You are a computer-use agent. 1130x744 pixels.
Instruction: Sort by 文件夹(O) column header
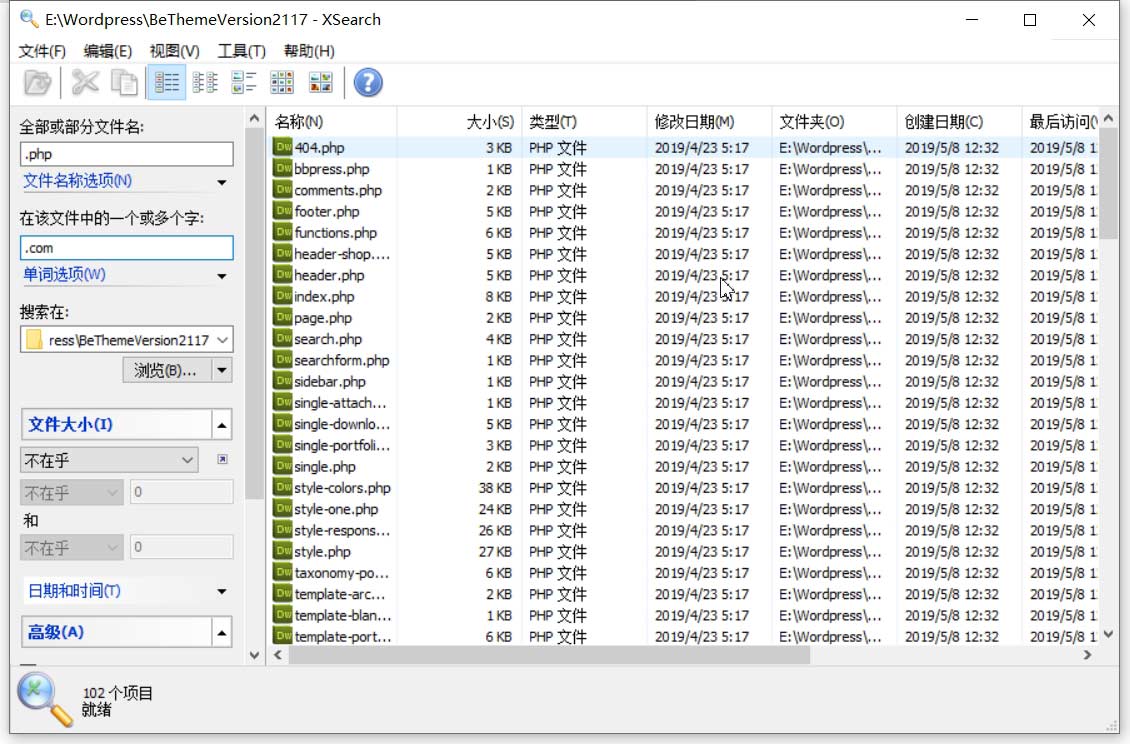(x=834, y=122)
